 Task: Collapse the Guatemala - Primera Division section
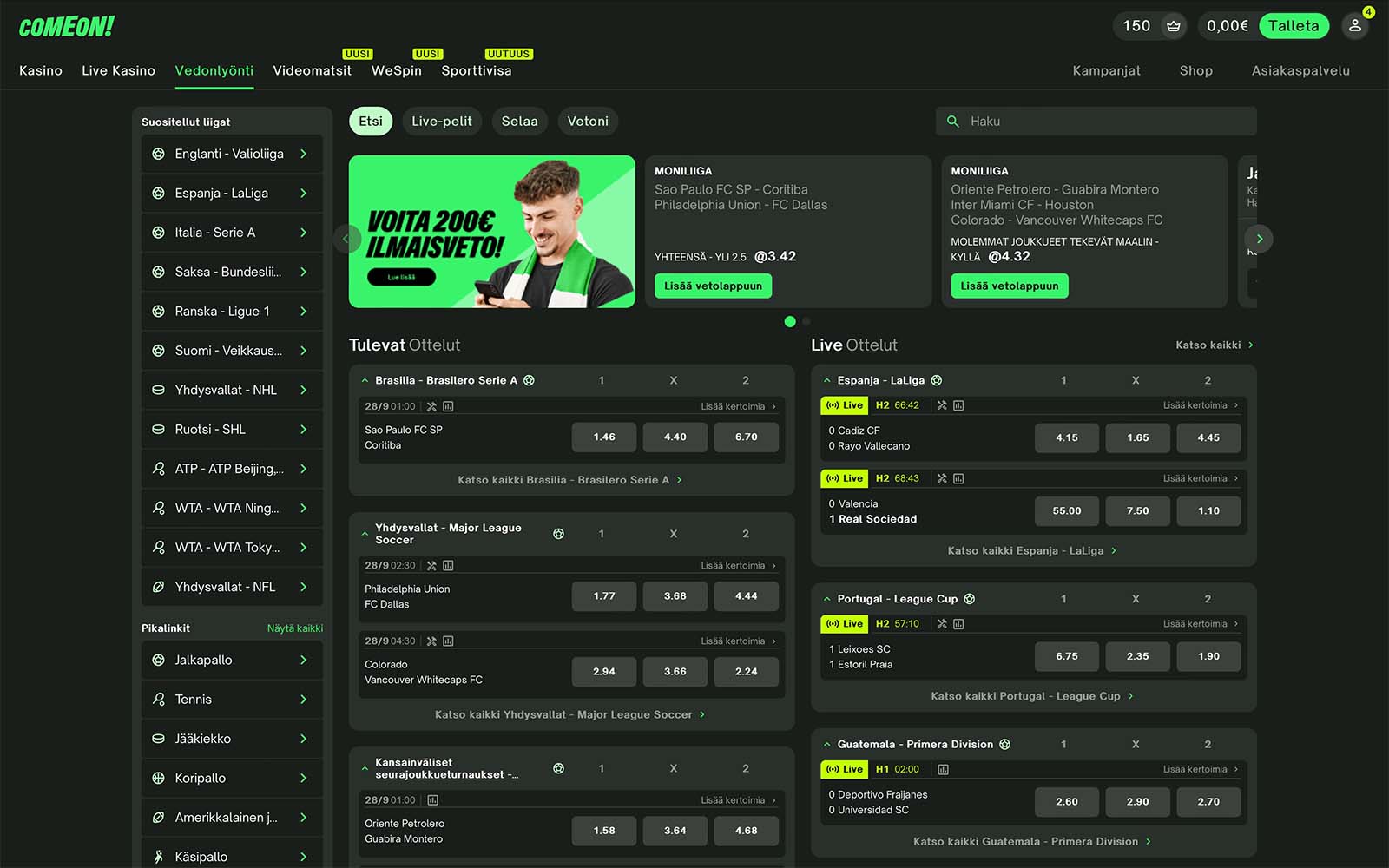point(826,744)
